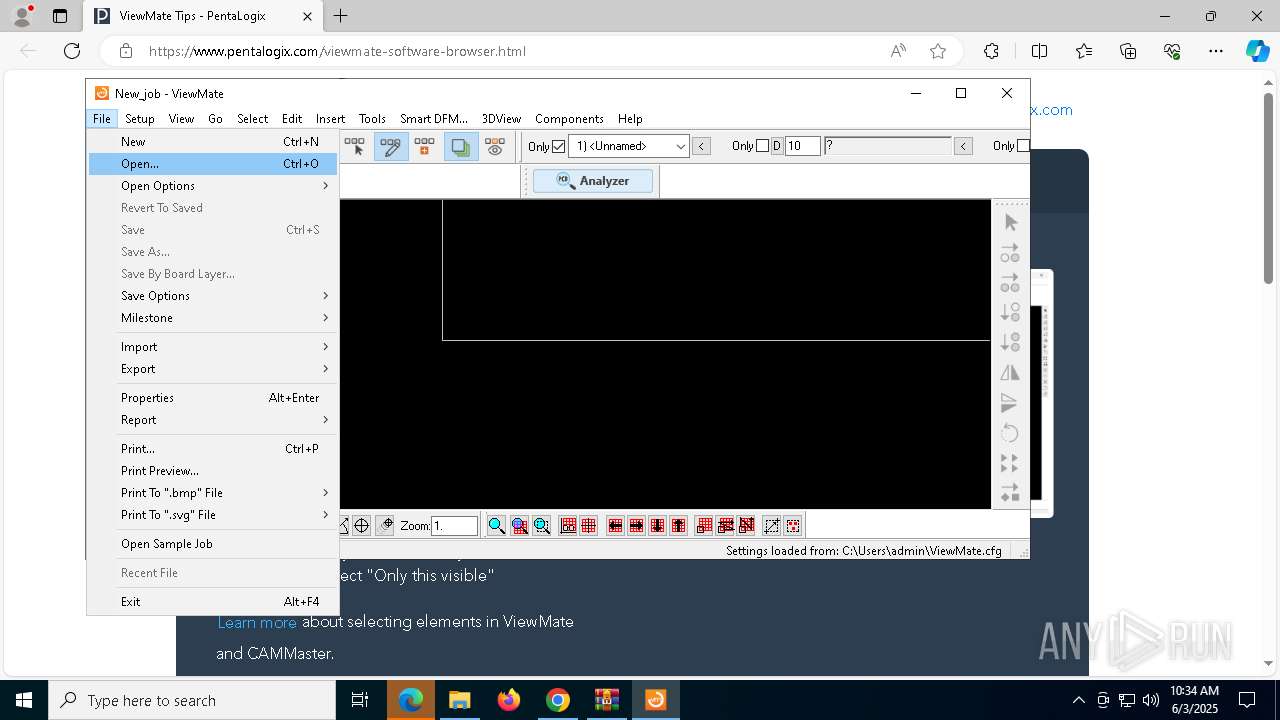Click the Copilot icon in Edge
The width and height of the screenshot is (1280, 720).
(x=1257, y=51)
